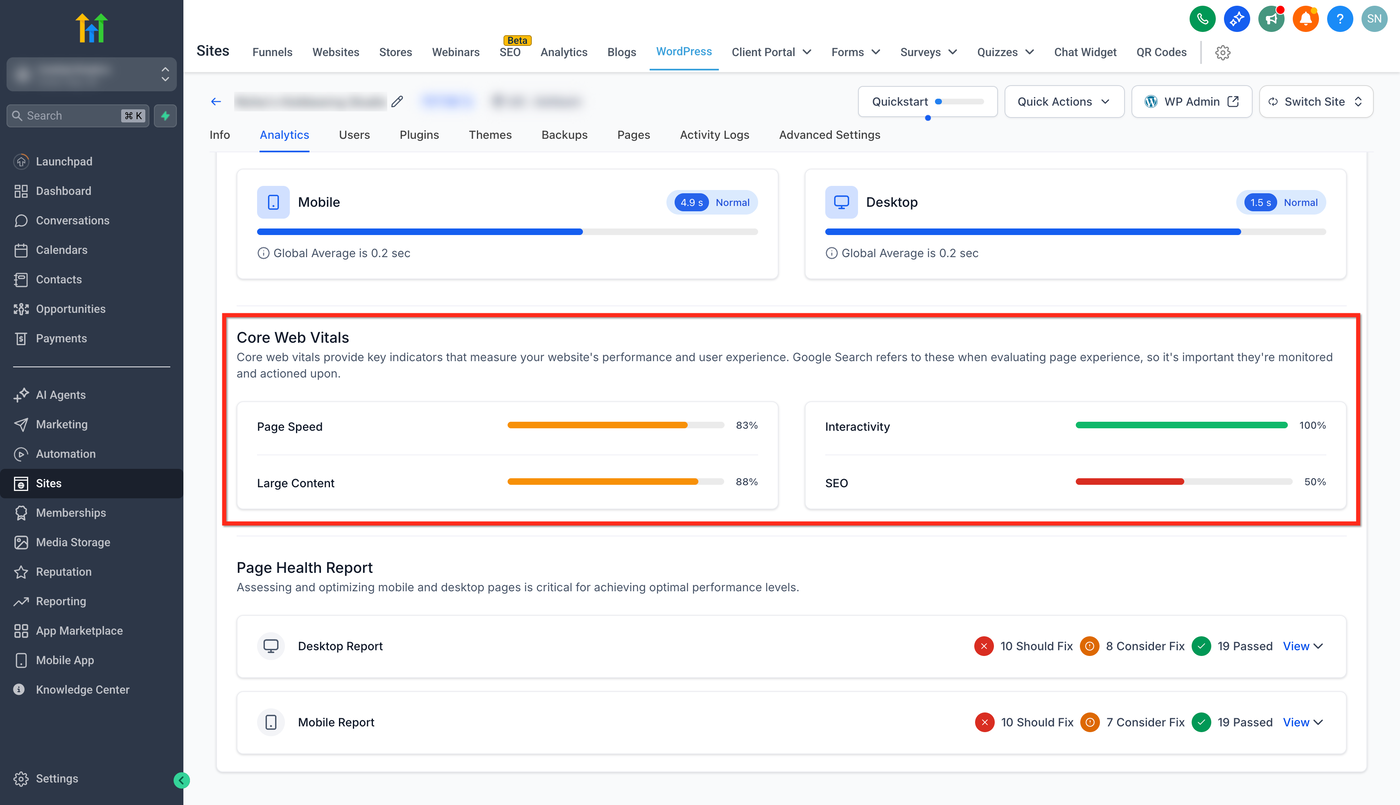Image resolution: width=1400 pixels, height=805 pixels.
Task: Expand the Mobile Report View dropdown
Action: coord(1302,722)
